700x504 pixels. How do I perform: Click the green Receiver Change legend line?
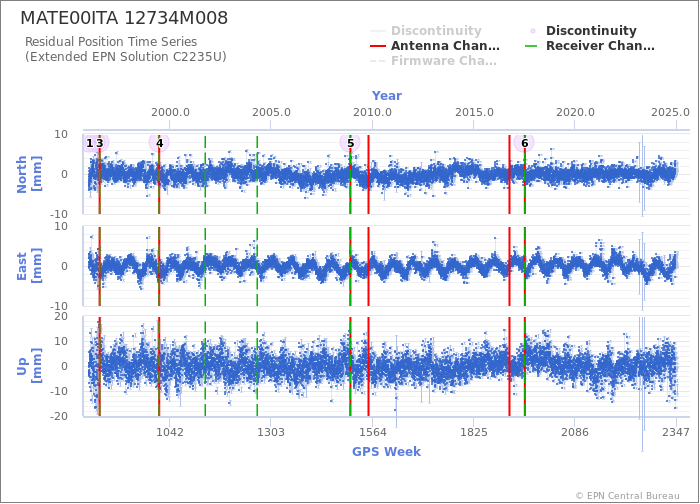tap(531, 46)
